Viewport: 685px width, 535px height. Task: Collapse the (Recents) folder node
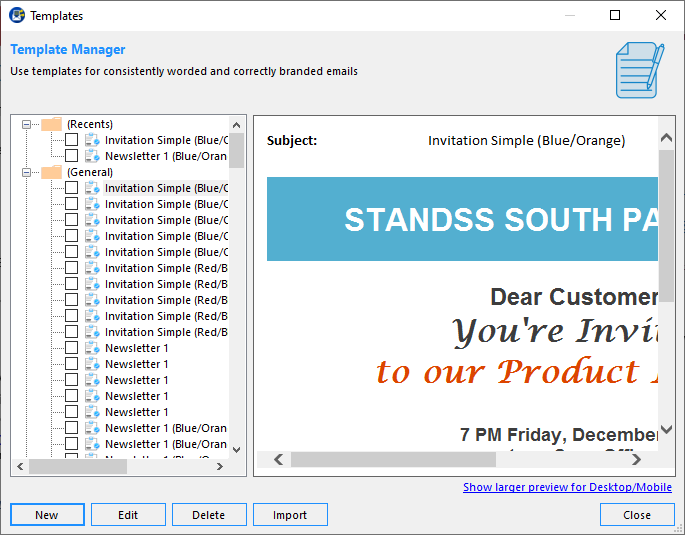tap(26, 124)
